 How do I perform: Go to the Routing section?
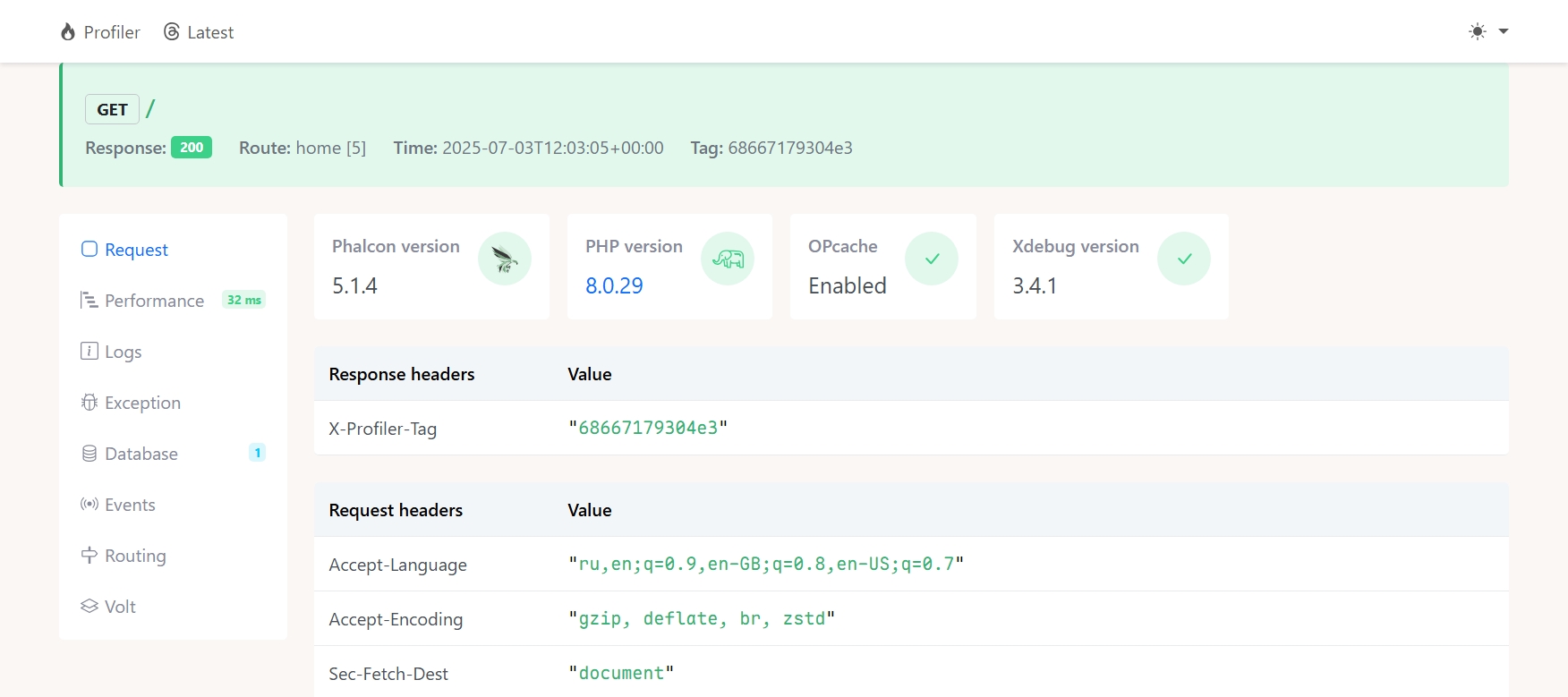coord(135,556)
